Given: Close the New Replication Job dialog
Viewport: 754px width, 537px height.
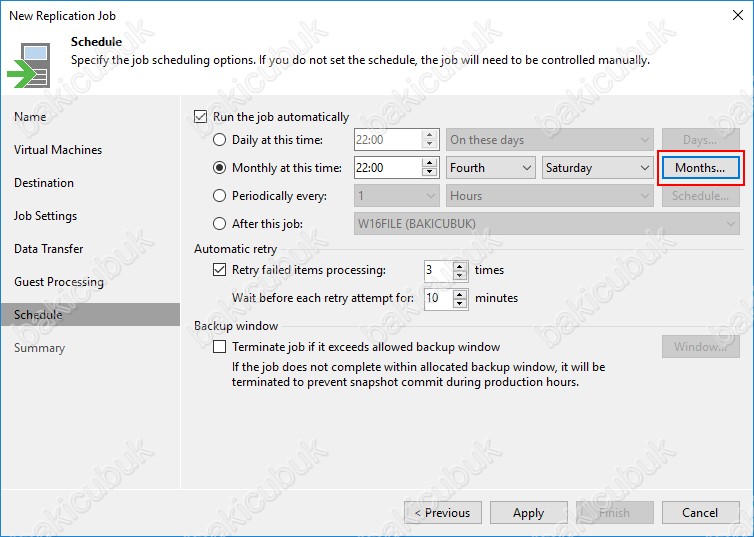Looking at the screenshot, I should point(738,15).
